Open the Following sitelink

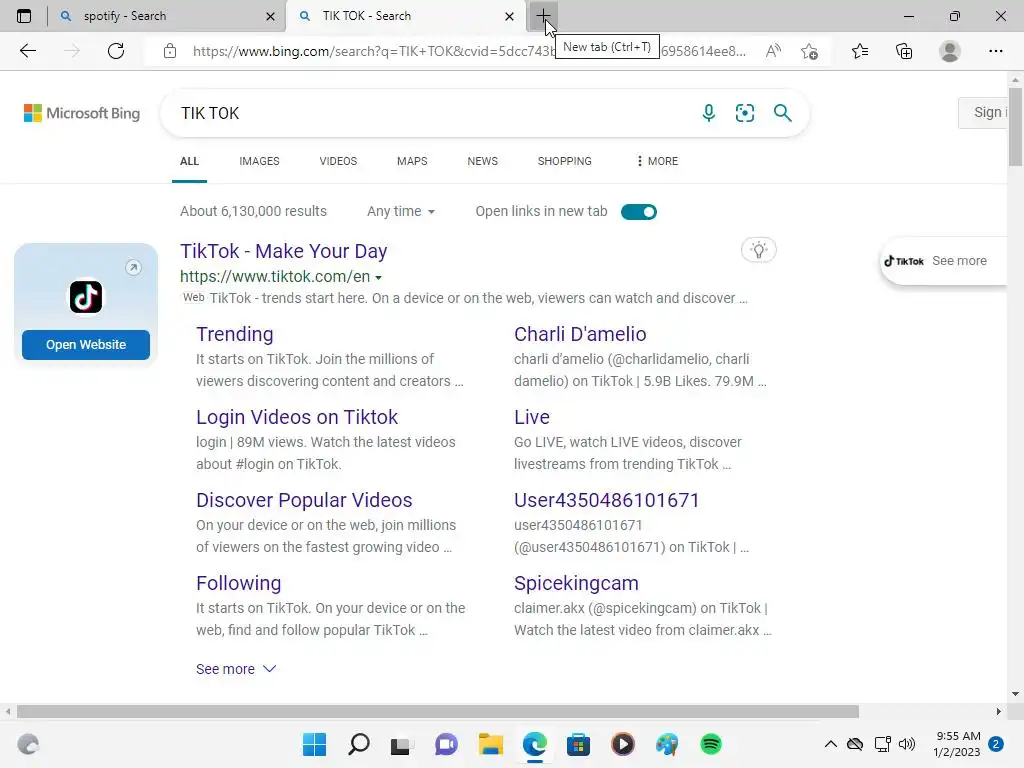pyautogui.click(x=239, y=583)
